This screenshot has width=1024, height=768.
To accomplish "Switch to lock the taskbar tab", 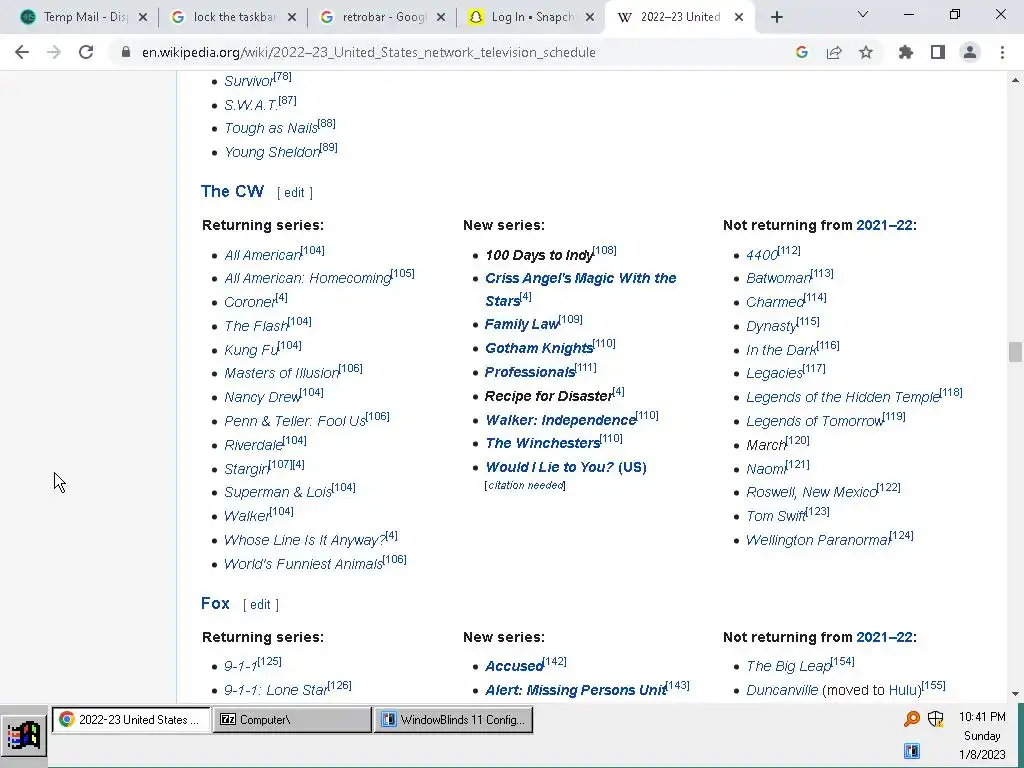I will tap(232, 18).
